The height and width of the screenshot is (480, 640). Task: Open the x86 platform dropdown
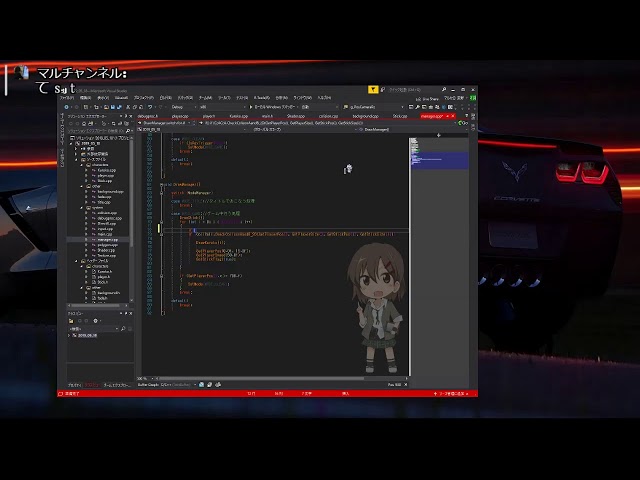coord(224,107)
